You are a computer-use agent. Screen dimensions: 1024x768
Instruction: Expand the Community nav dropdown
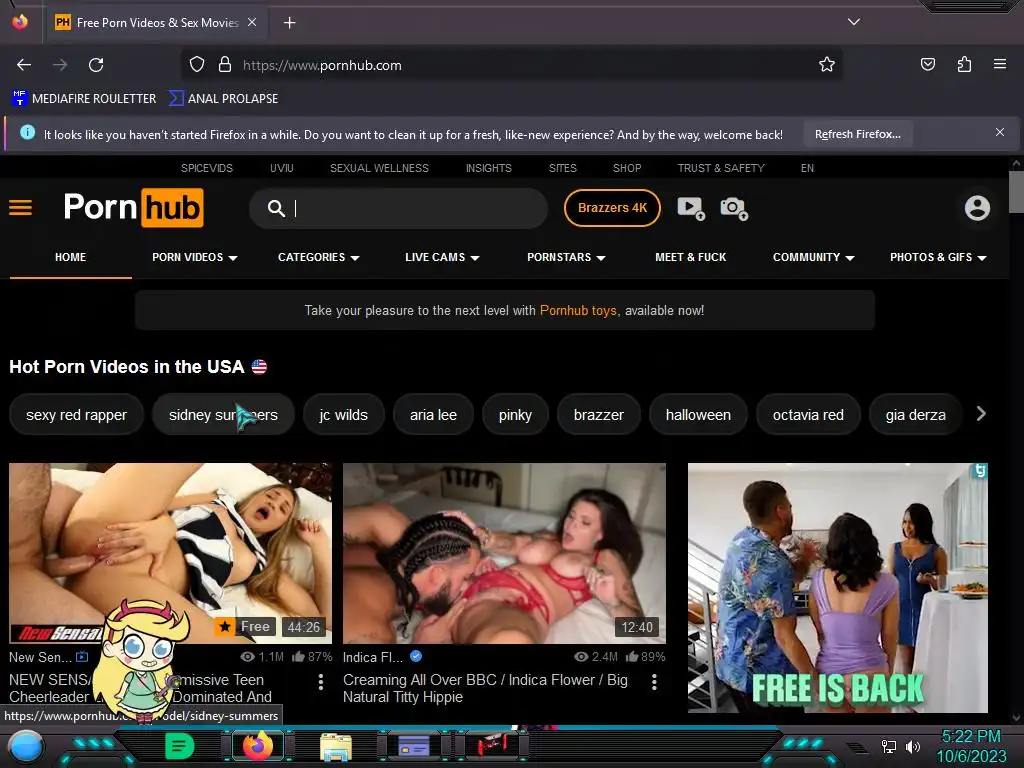tap(813, 257)
